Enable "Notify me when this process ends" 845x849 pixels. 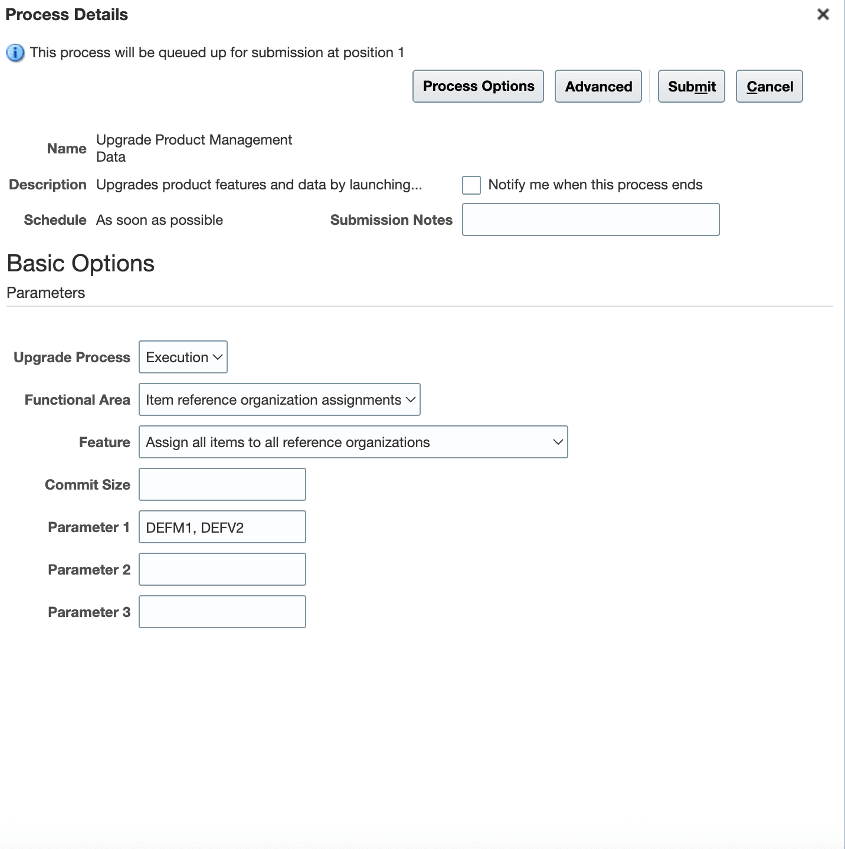470,185
